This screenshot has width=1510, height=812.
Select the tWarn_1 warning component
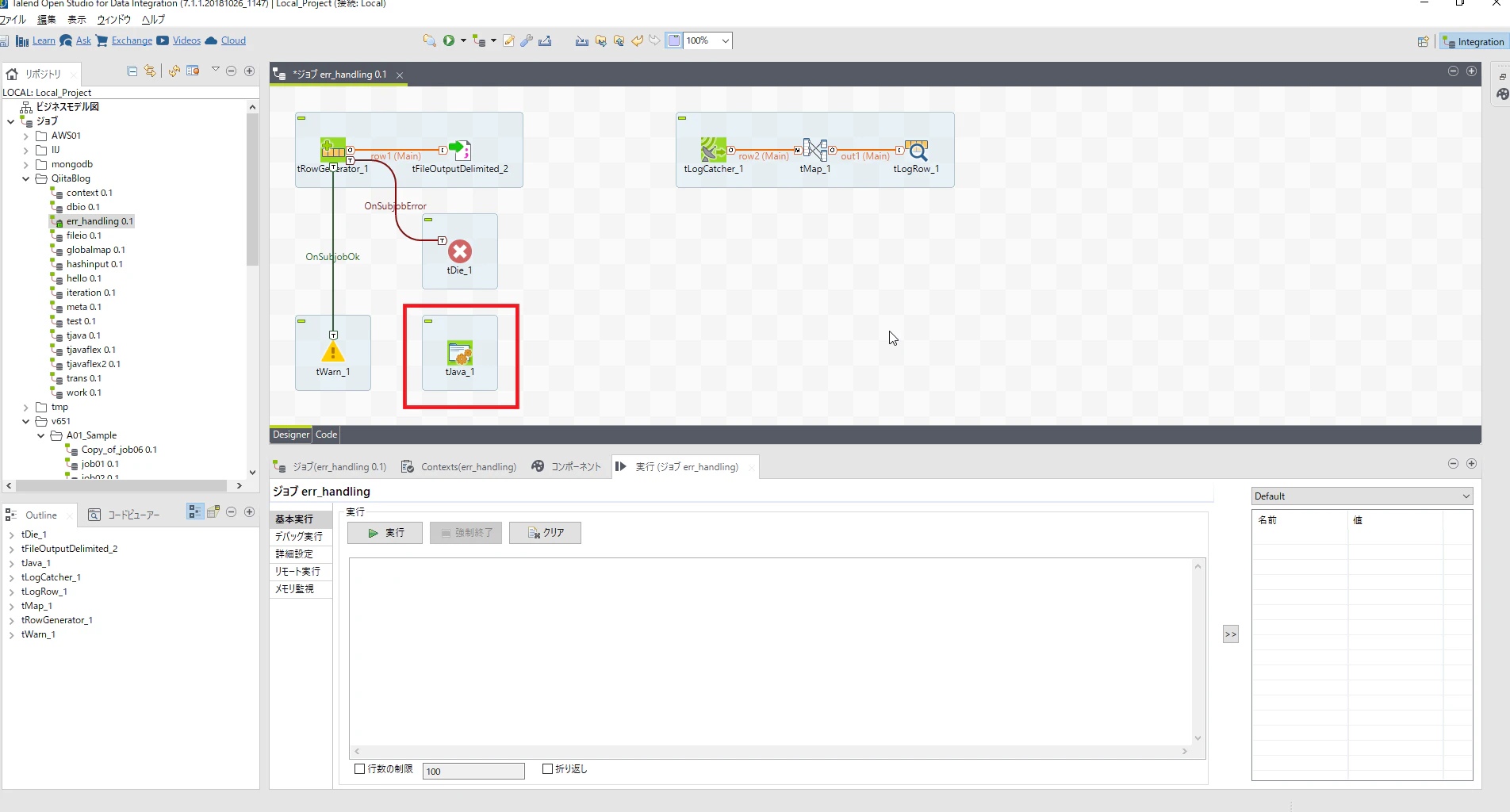pyautogui.click(x=333, y=353)
